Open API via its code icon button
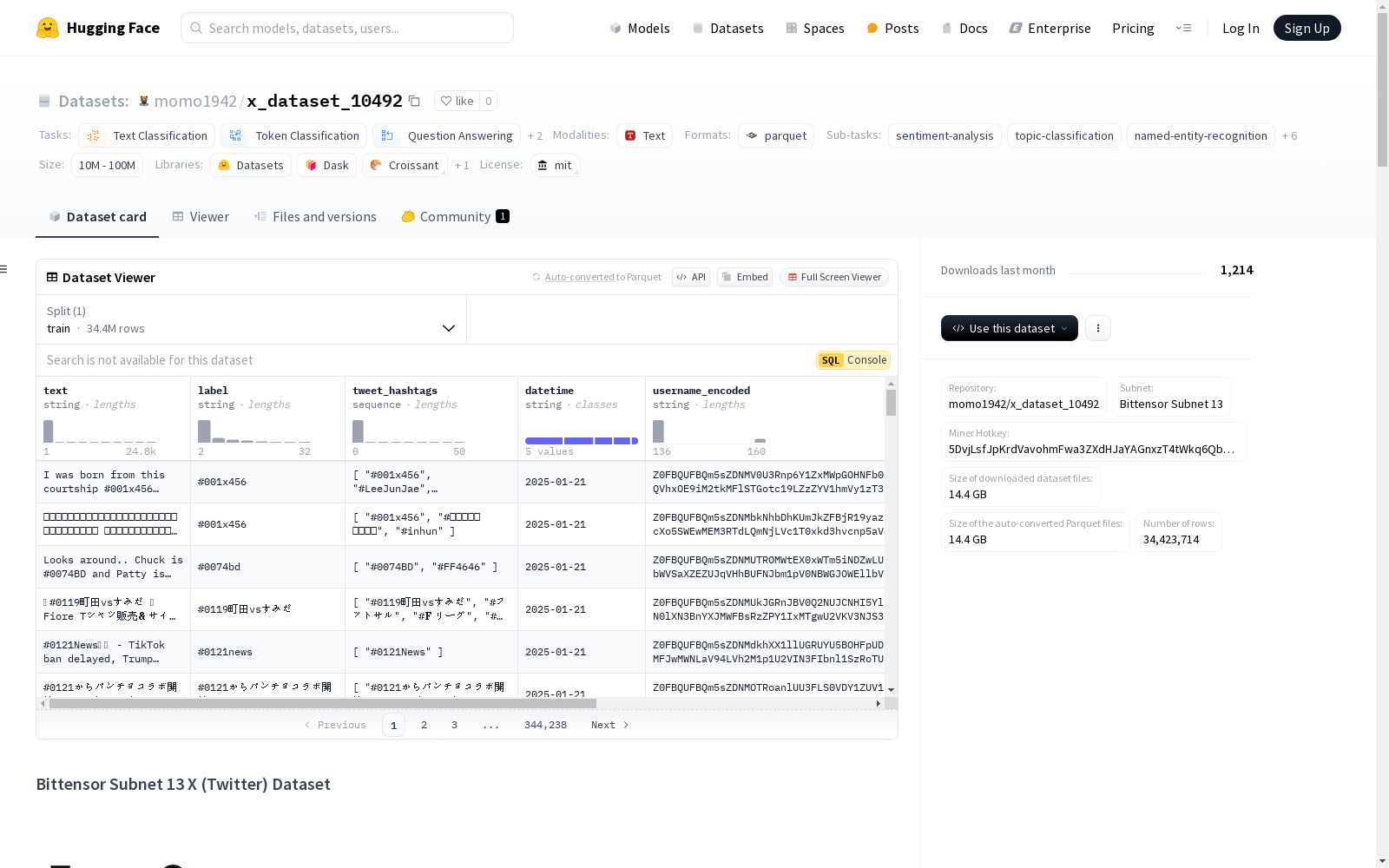 pyautogui.click(x=691, y=277)
